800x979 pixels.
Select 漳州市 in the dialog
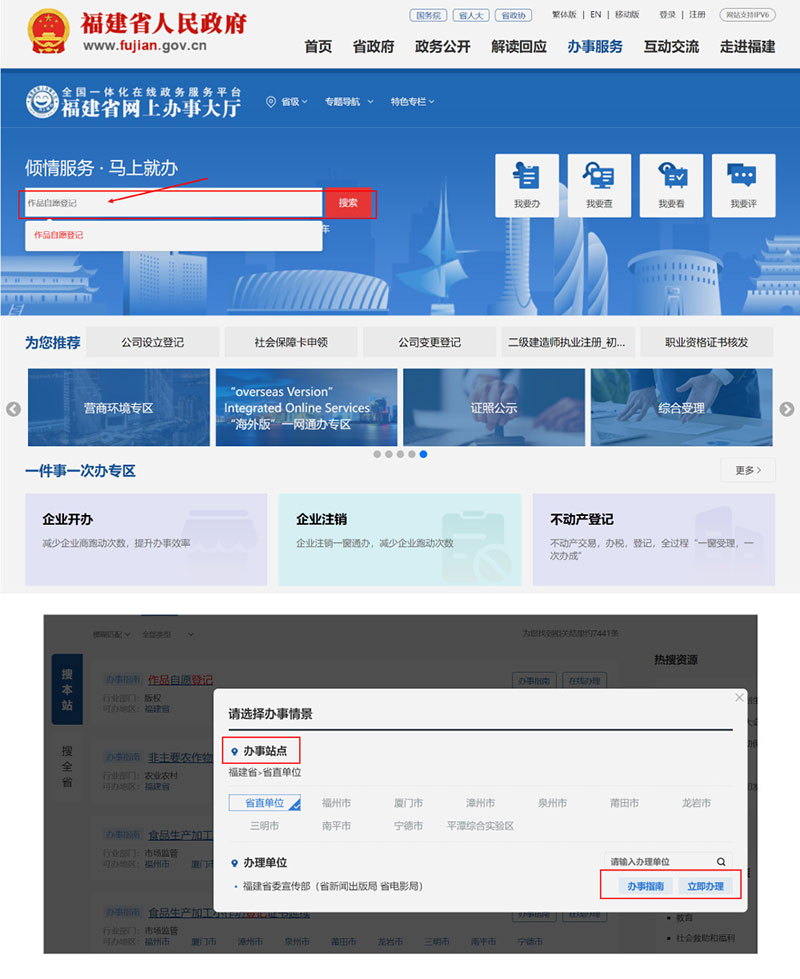tap(480, 803)
